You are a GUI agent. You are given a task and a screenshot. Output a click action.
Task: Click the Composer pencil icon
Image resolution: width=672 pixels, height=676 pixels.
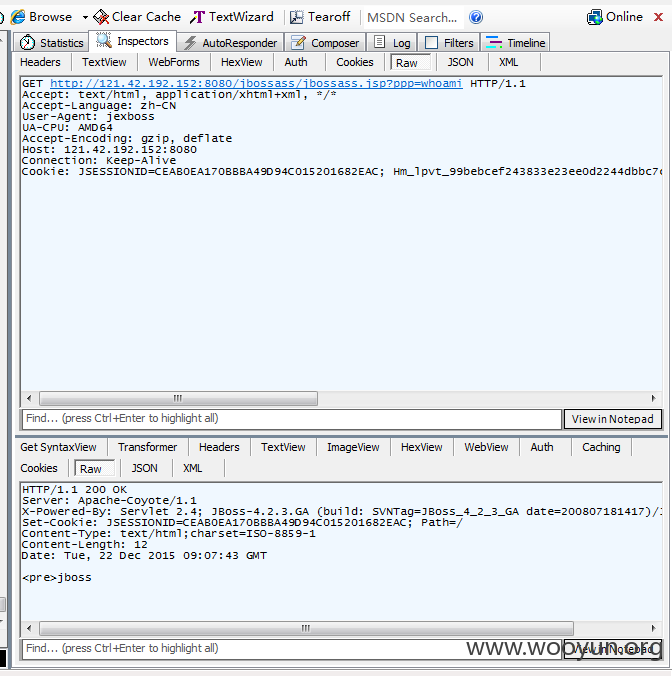pyautogui.click(x=298, y=42)
